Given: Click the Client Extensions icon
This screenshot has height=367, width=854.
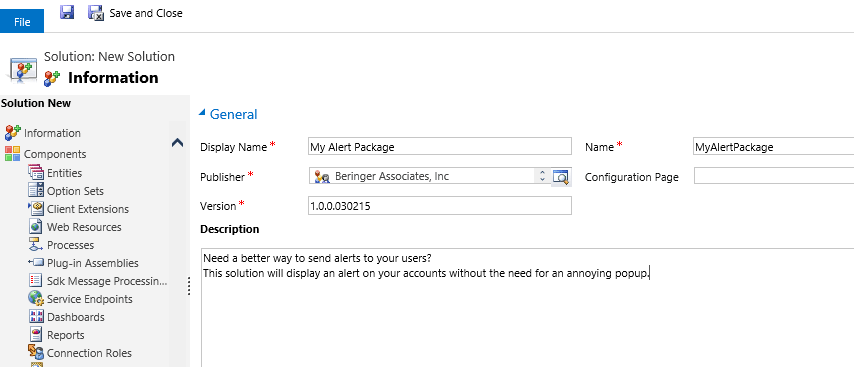Looking at the screenshot, I should (36, 209).
